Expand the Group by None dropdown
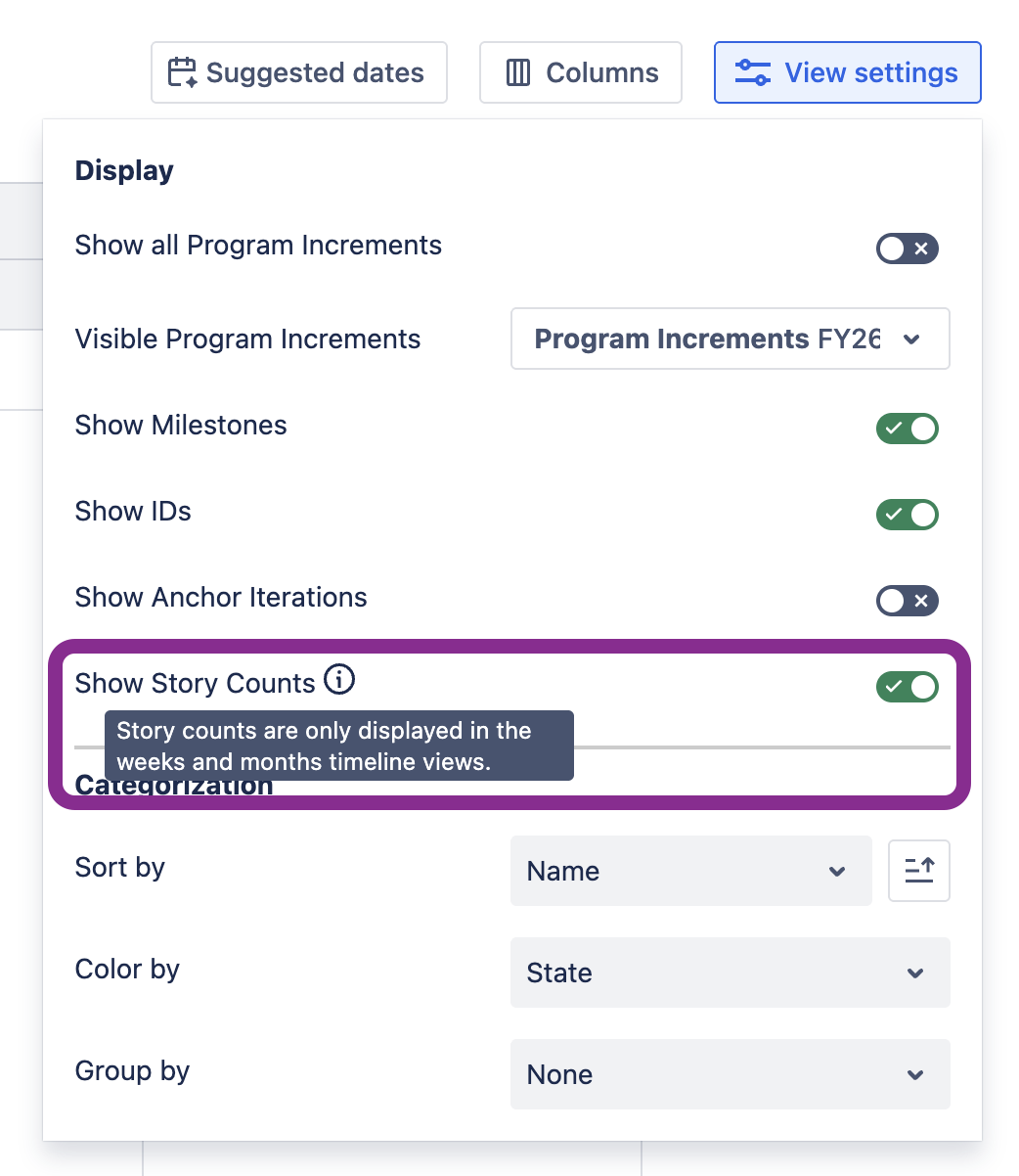This screenshot has height=1176, width=1019. [730, 1074]
